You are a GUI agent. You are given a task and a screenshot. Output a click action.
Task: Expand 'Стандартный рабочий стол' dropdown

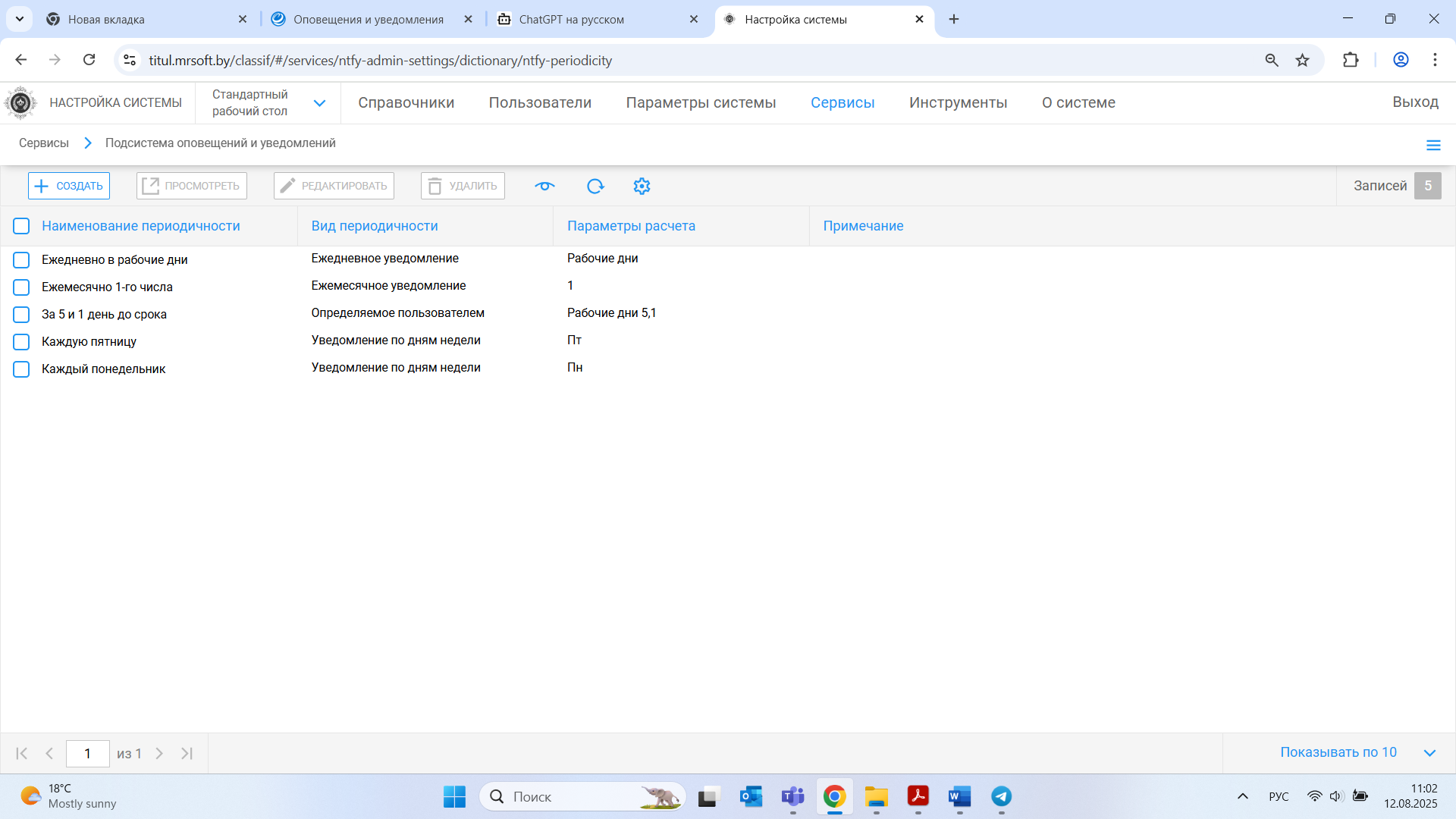[319, 103]
